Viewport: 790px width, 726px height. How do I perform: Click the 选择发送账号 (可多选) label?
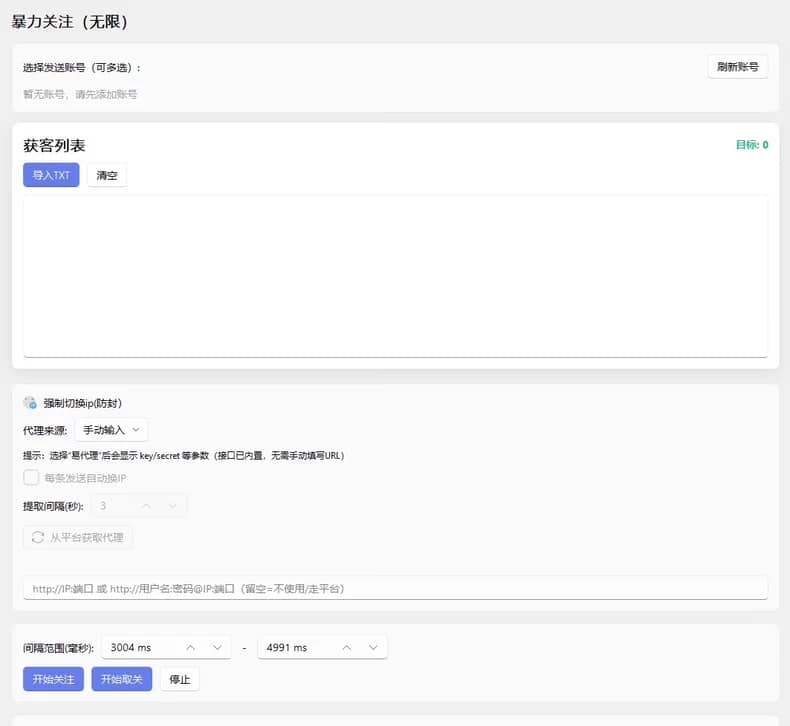coord(82,68)
